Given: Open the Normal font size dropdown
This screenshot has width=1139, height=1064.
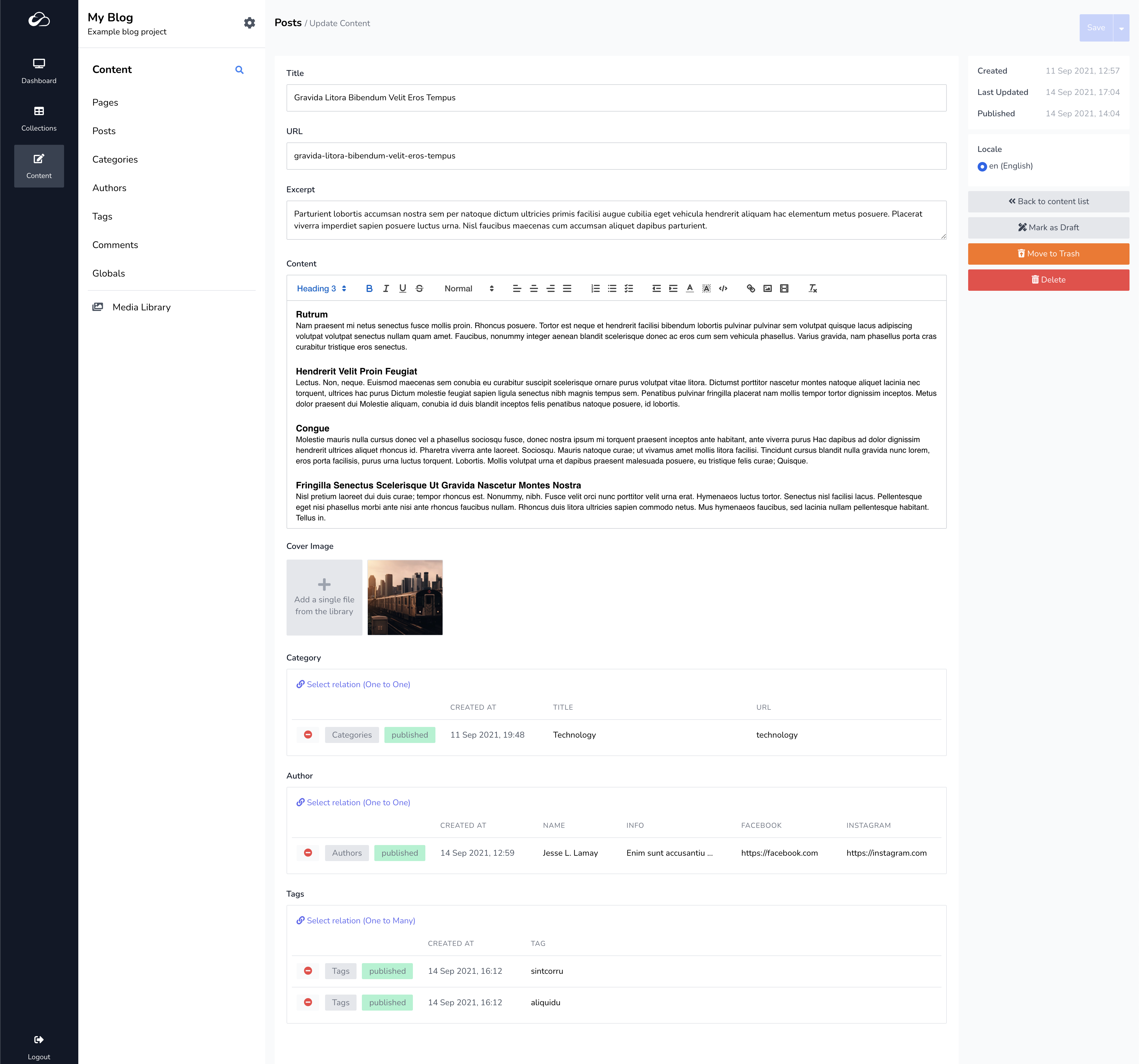Looking at the screenshot, I should click(x=469, y=289).
